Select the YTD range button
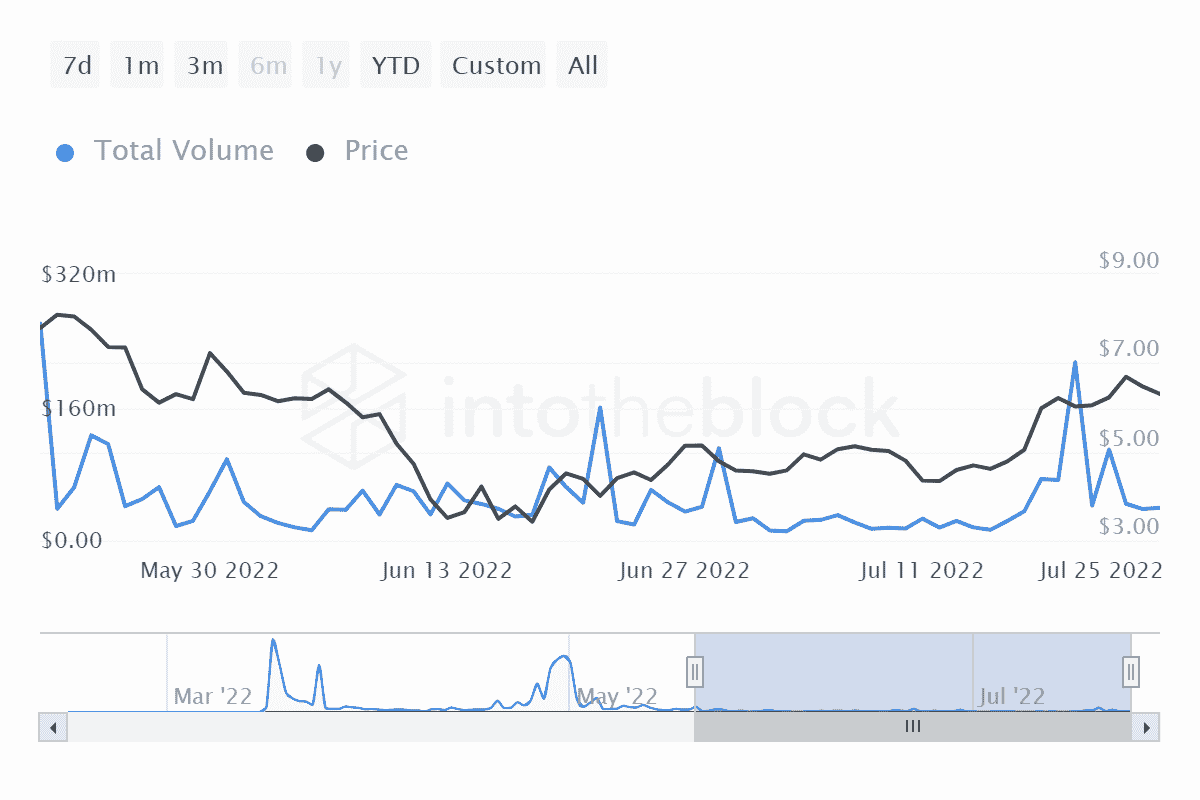1200x800 pixels. tap(396, 66)
